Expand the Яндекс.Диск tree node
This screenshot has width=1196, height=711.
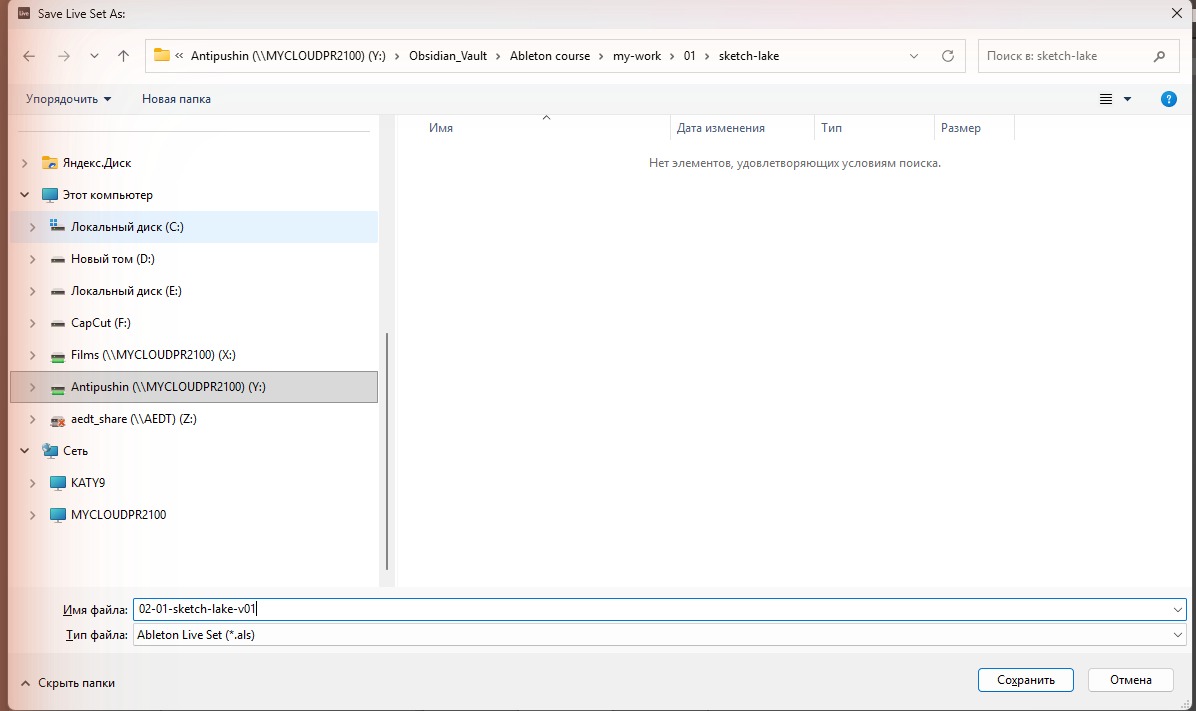pos(24,162)
